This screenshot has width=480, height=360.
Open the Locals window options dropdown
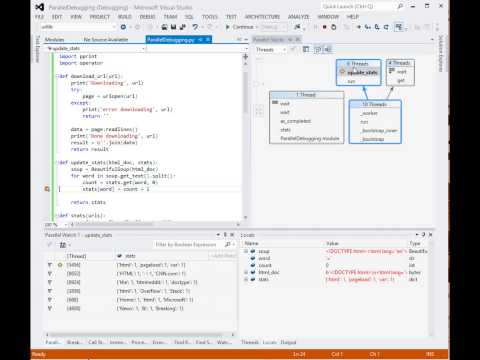417,235
